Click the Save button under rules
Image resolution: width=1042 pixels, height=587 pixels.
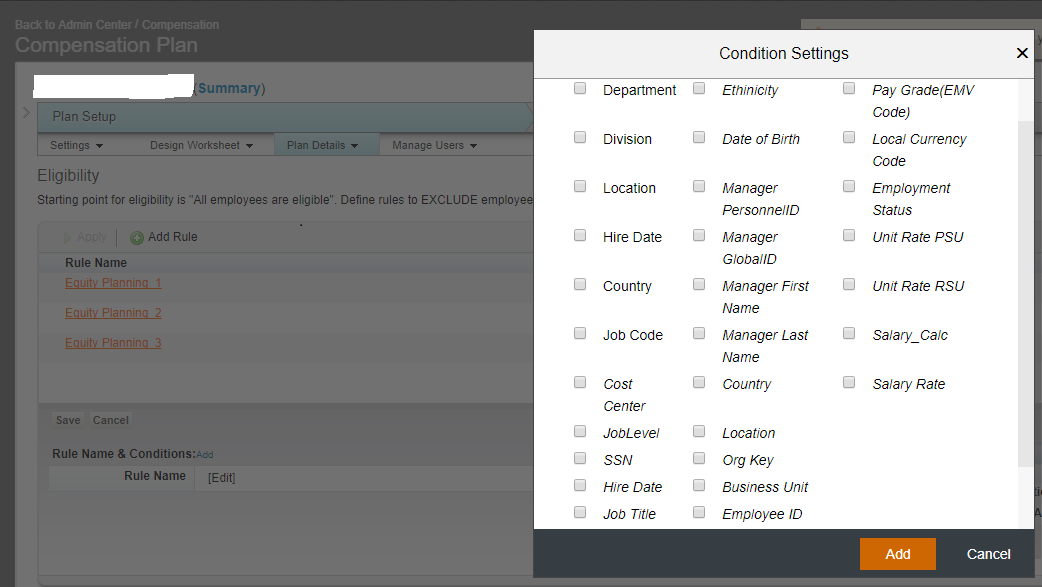[x=68, y=420]
